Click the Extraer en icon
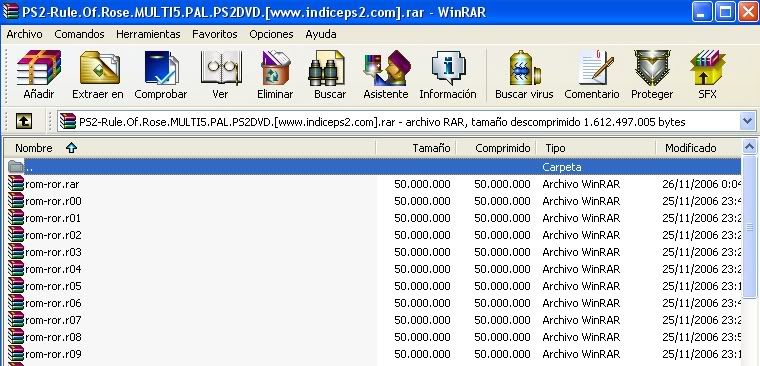760x366 pixels. tap(99, 68)
